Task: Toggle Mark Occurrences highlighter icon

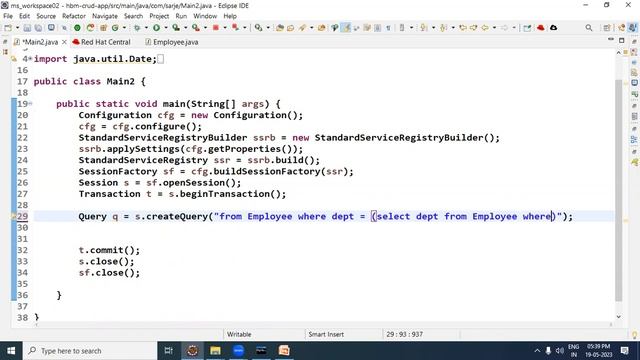Action: pyautogui.click(x=346, y=28)
